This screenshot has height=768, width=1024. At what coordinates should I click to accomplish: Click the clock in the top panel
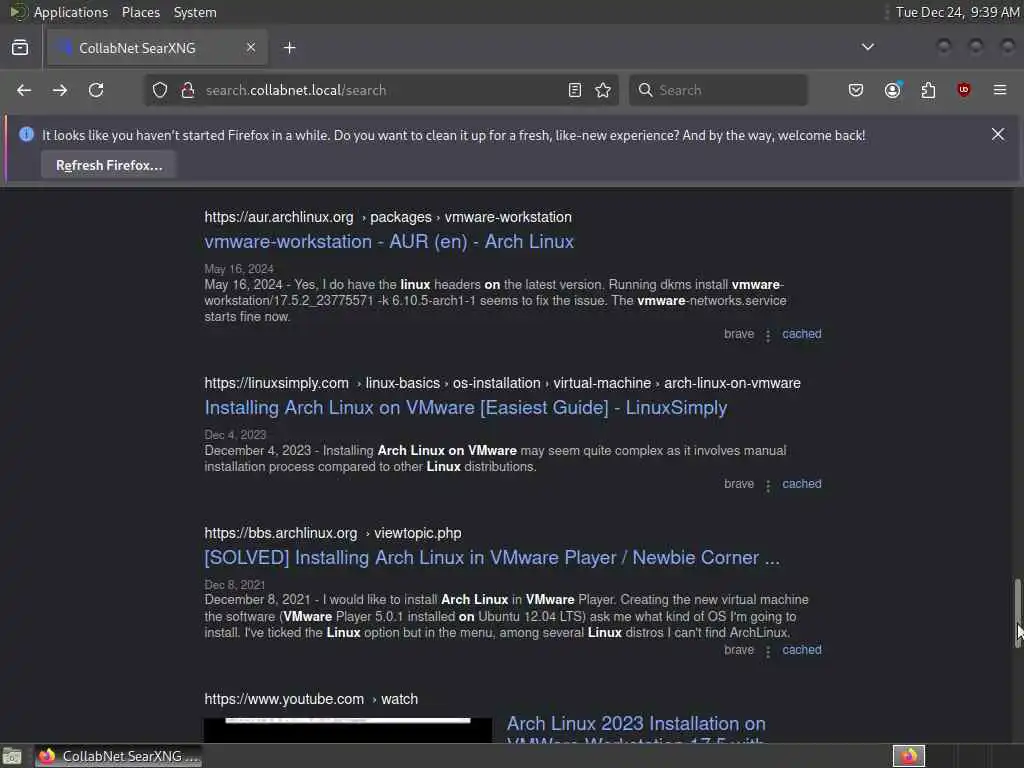(957, 12)
